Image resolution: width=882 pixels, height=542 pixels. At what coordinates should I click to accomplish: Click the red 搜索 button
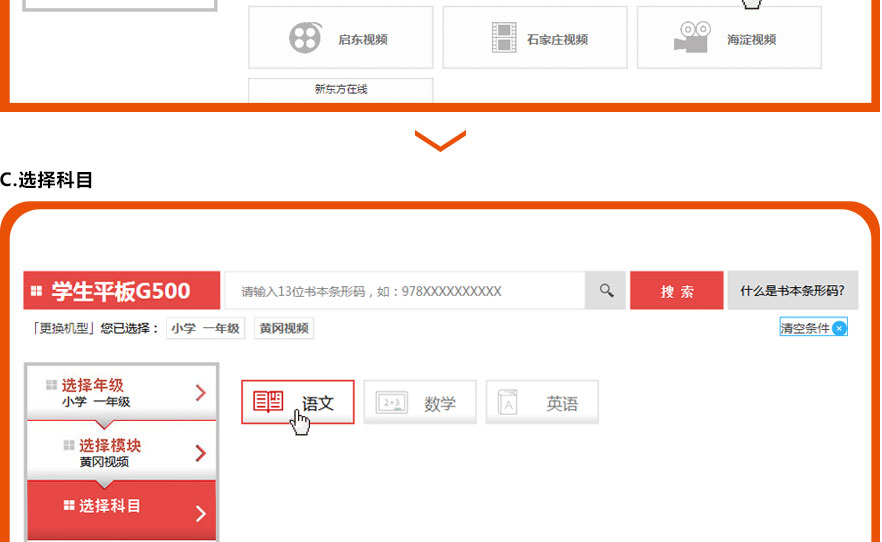[677, 291]
